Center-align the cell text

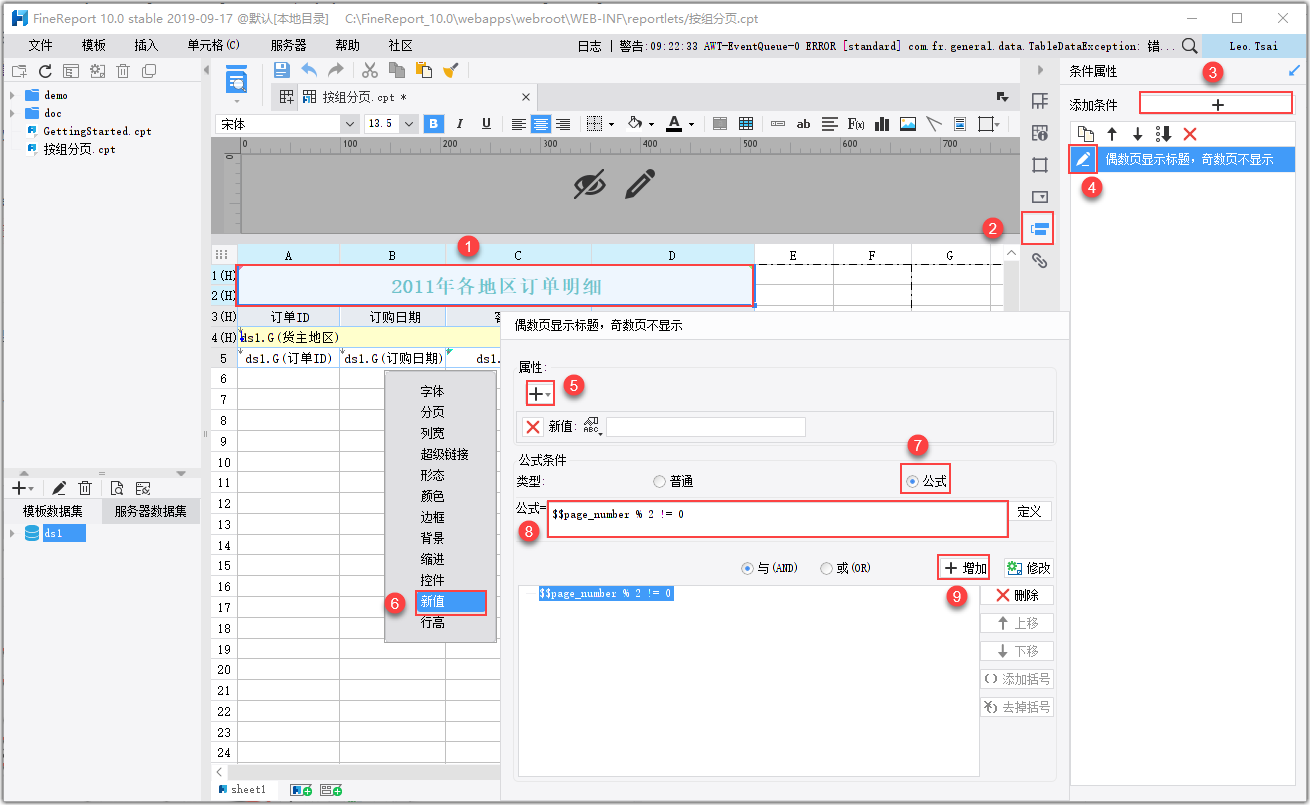point(541,124)
